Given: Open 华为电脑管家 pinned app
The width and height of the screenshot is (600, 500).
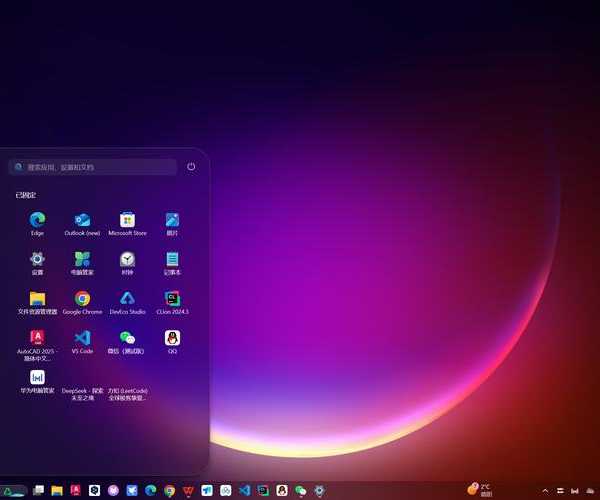Looking at the screenshot, I should [37, 381].
